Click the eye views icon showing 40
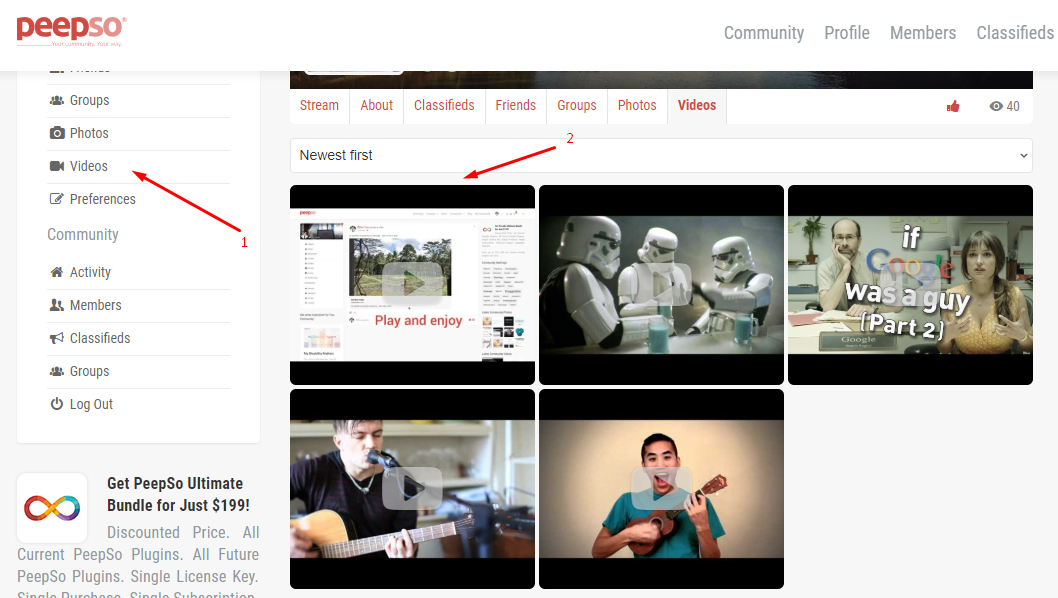This screenshot has height=598, width=1058. point(996,106)
